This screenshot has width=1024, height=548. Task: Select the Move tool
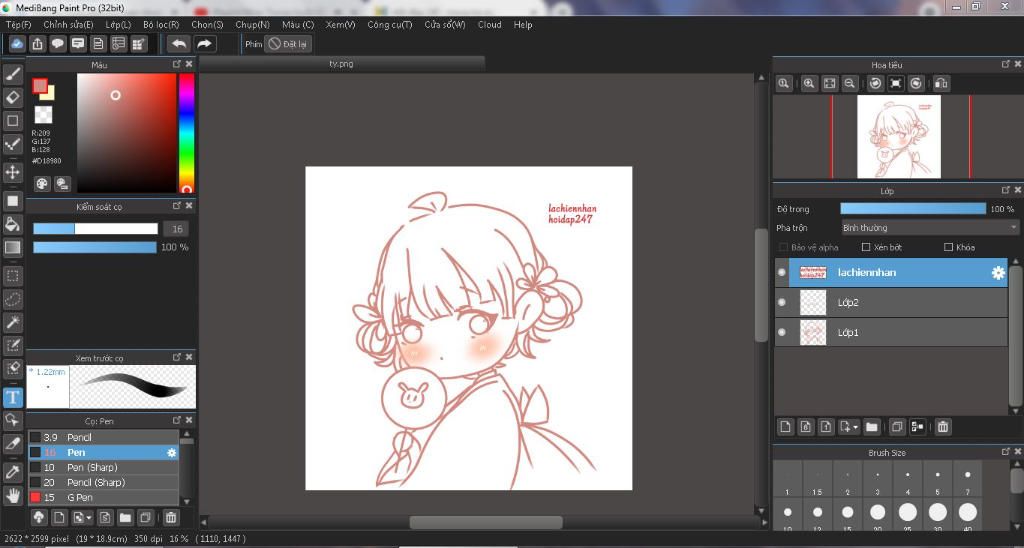pyautogui.click(x=12, y=172)
